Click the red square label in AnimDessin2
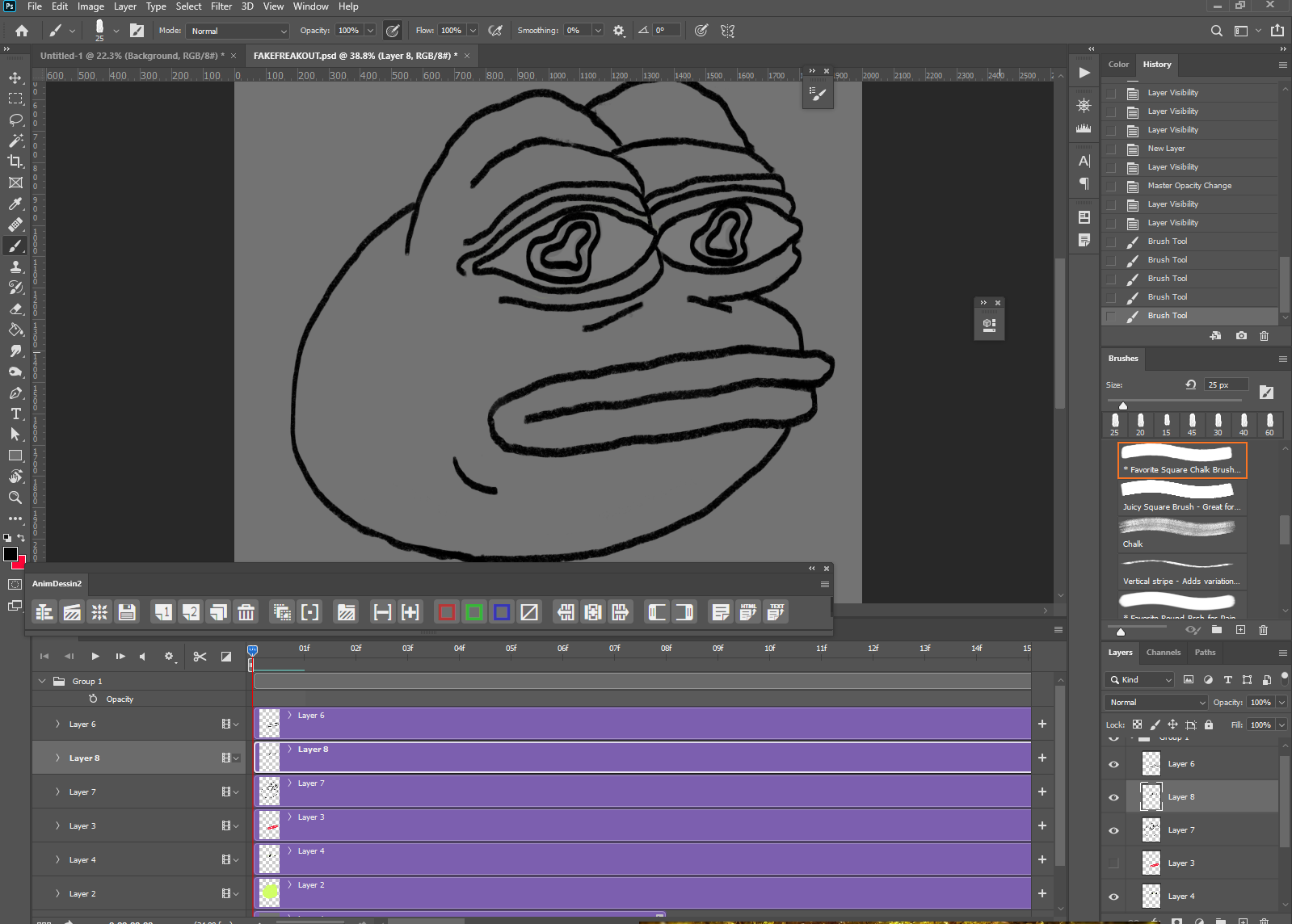This screenshot has height=924, width=1292. 446,612
